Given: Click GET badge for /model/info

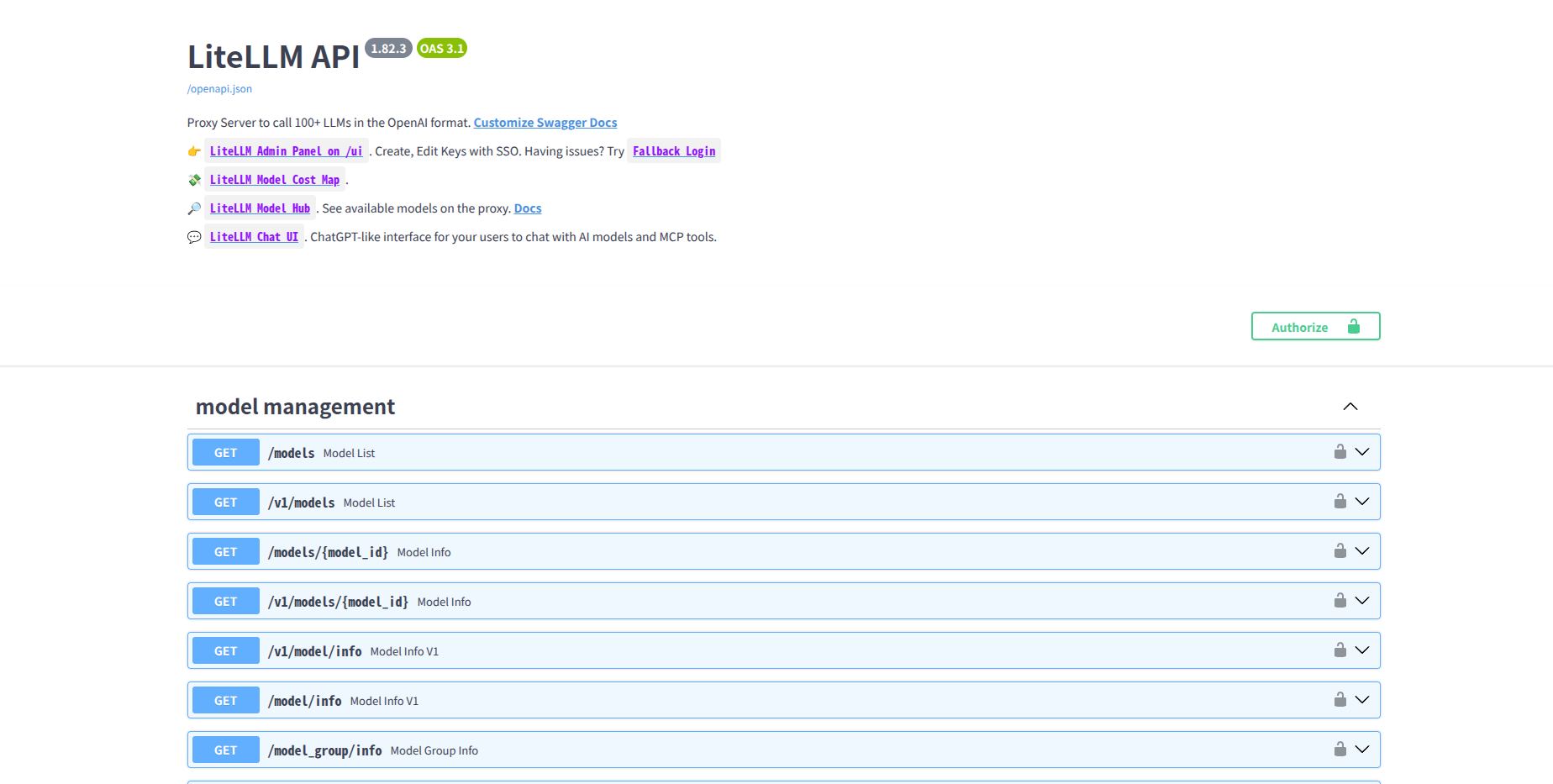Looking at the screenshot, I should [x=226, y=700].
